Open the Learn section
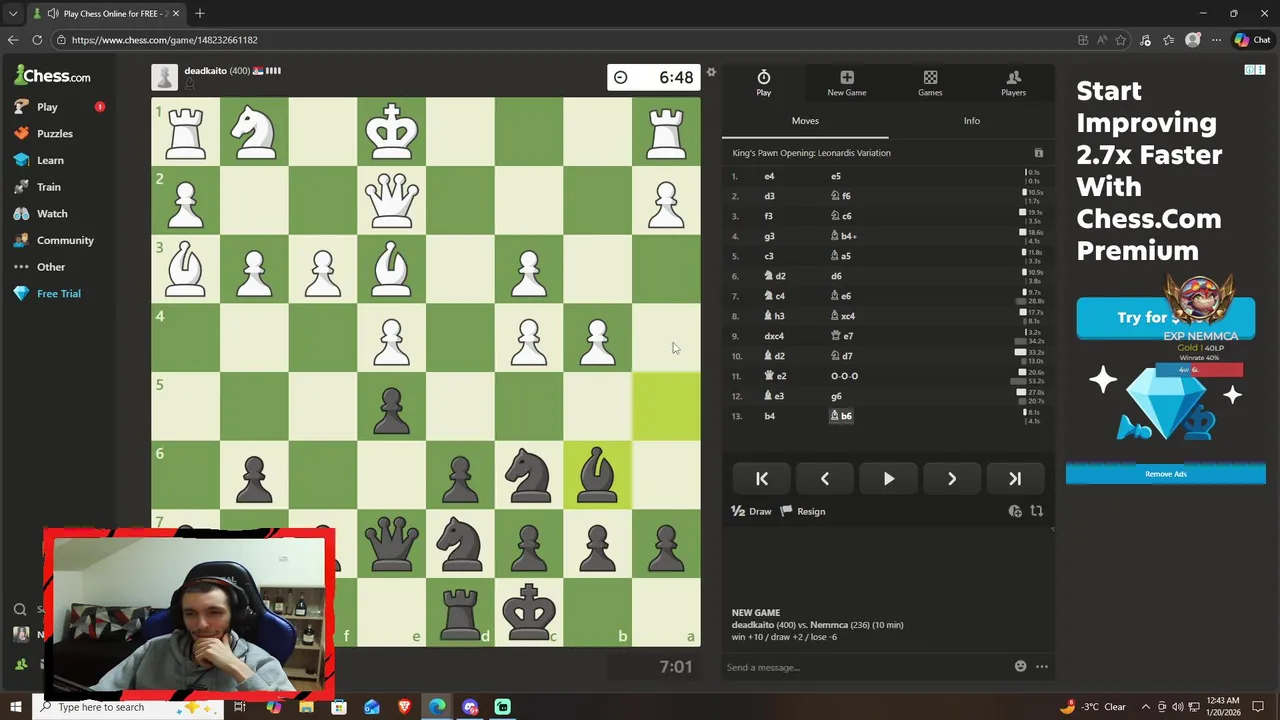Viewport: 1280px width, 720px height. (x=40, y=160)
